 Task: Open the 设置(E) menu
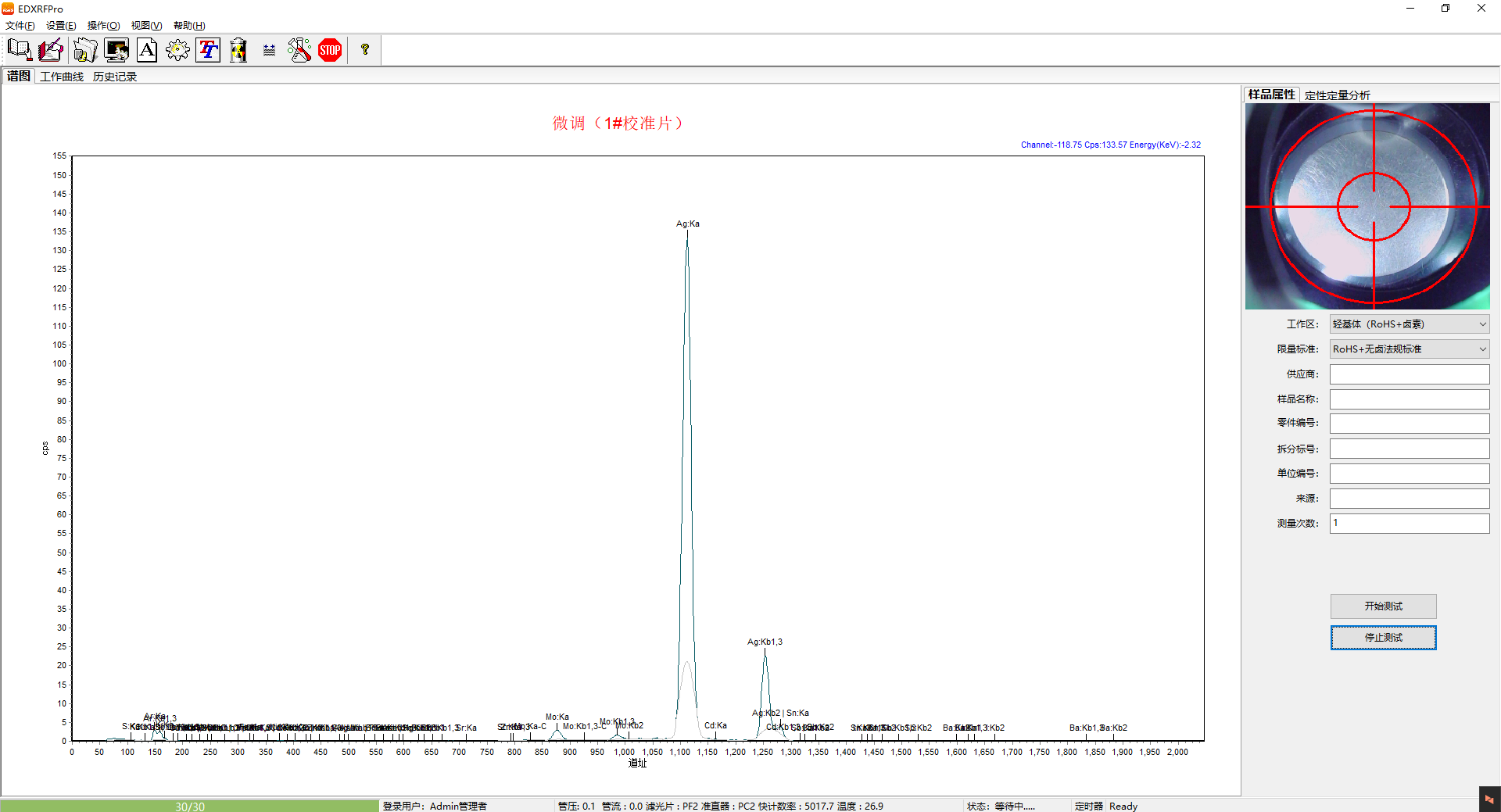pos(61,26)
